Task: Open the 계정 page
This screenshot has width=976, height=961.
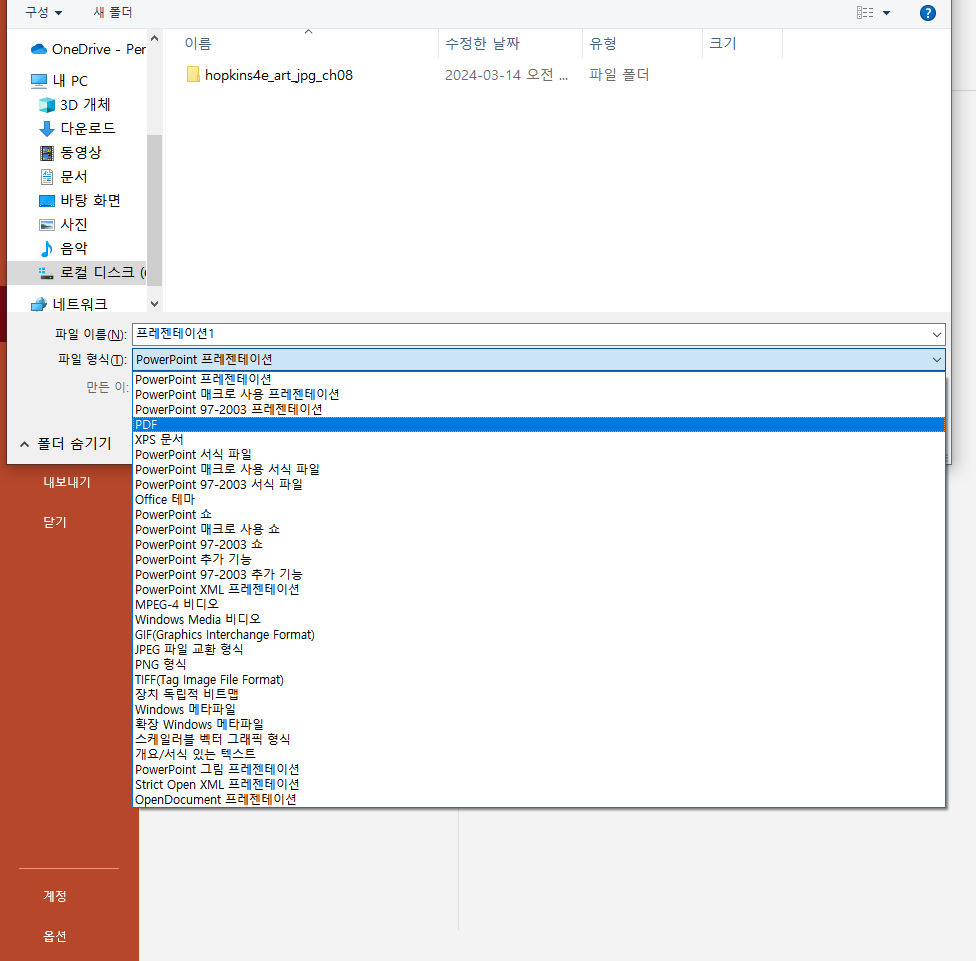Action: click(54, 896)
